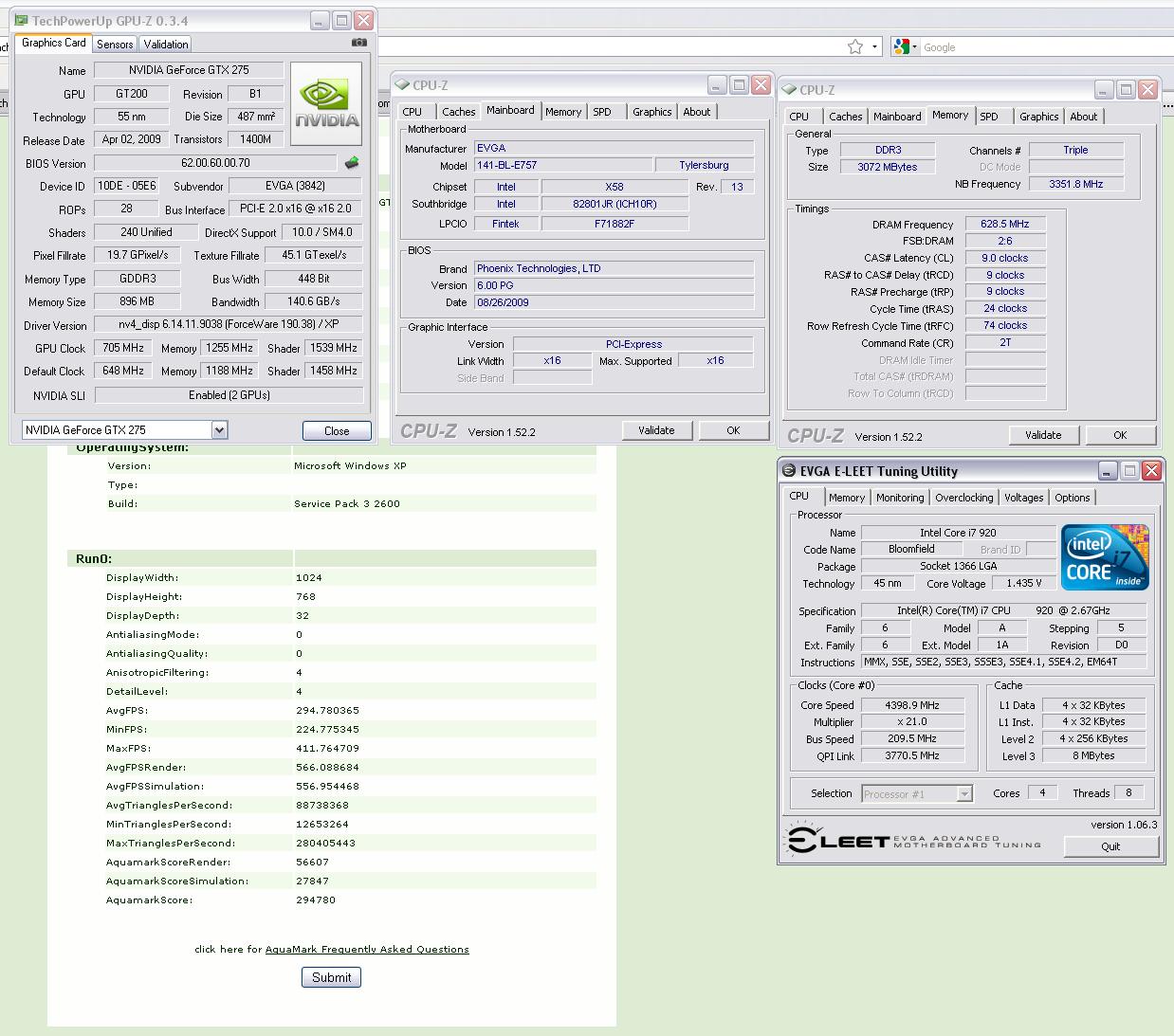The image size is (1174, 1036).
Task: Switch to the Sensors tab in GPU-Z
Action: click(x=115, y=45)
